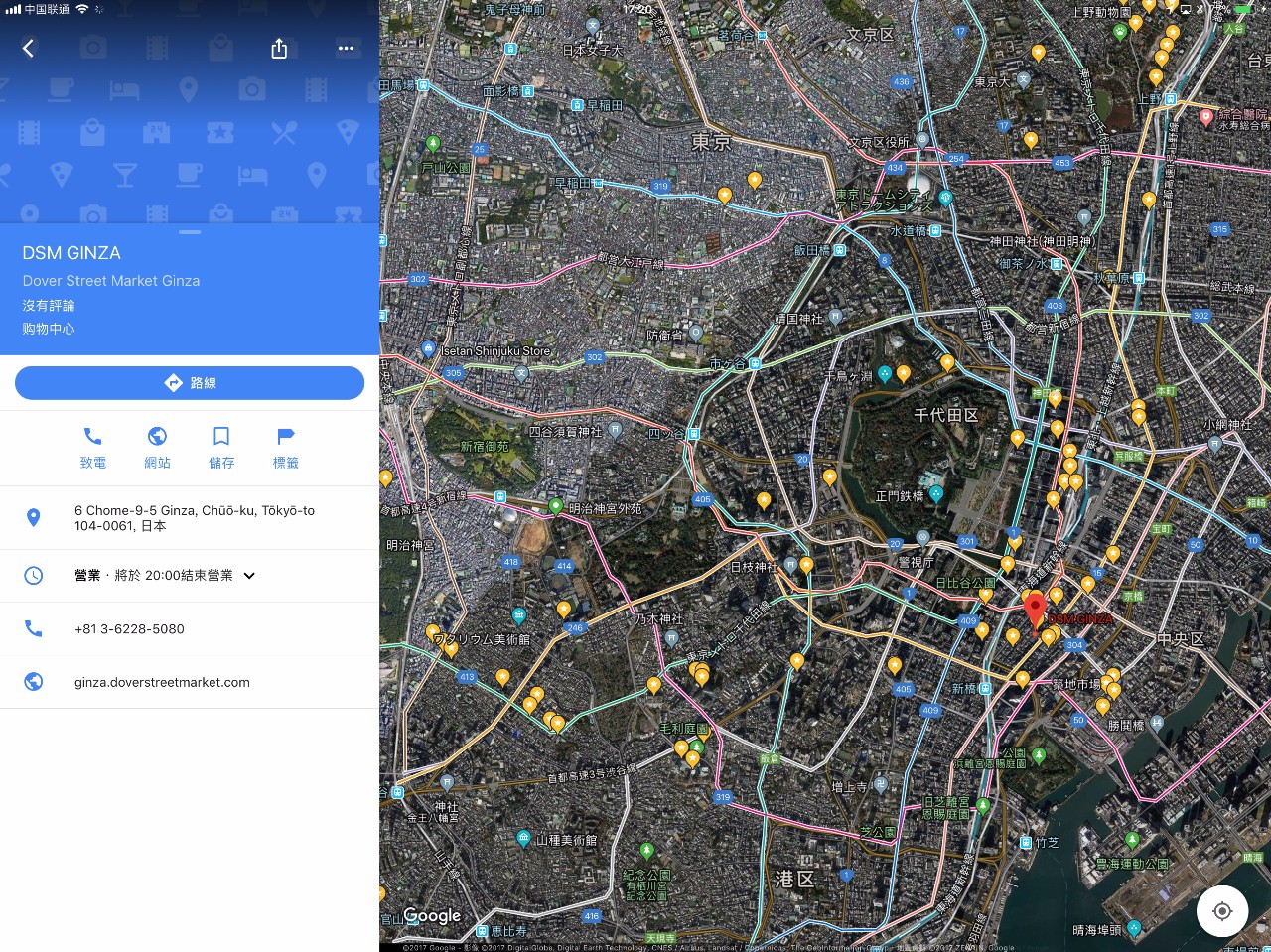
Task: Select the 明治神宮外苑 green marker
Action: coord(556,507)
